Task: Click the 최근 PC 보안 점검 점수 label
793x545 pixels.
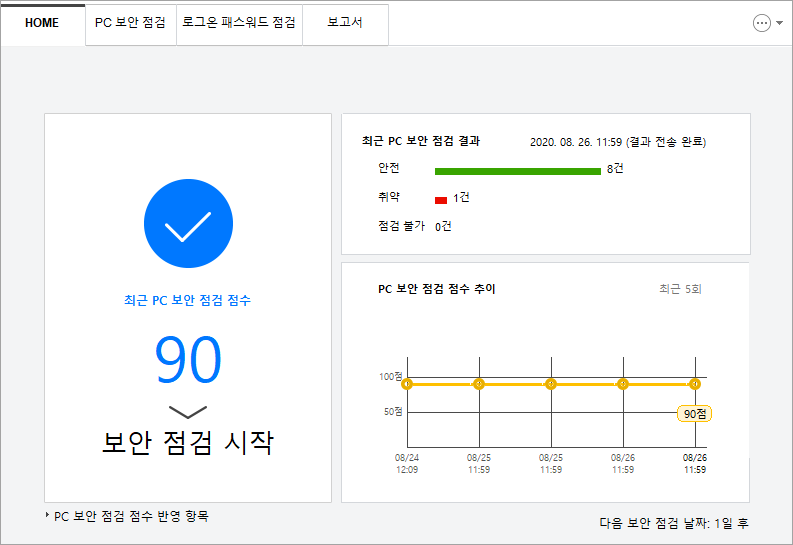Action: point(187,300)
